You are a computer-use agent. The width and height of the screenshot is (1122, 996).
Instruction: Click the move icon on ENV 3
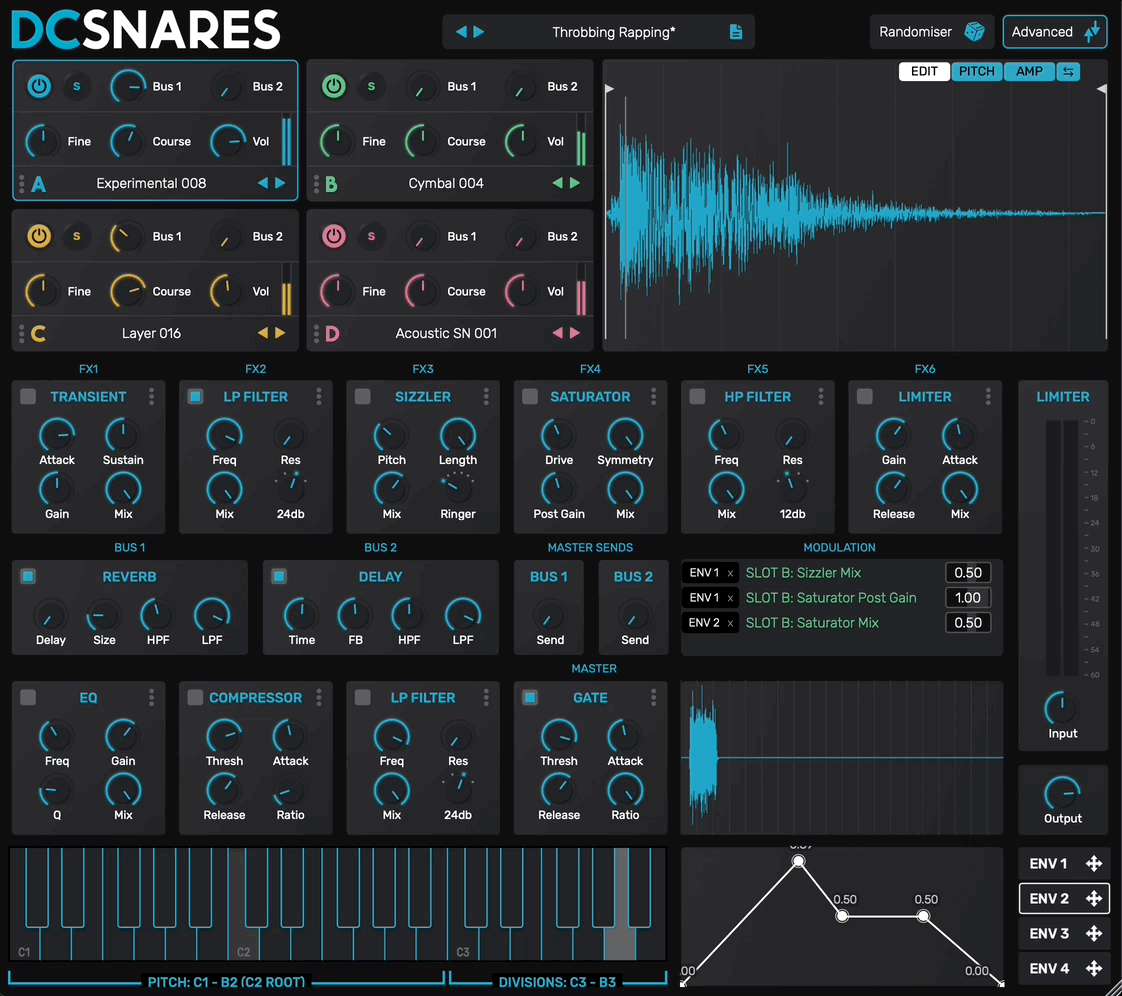pyautogui.click(x=1094, y=934)
